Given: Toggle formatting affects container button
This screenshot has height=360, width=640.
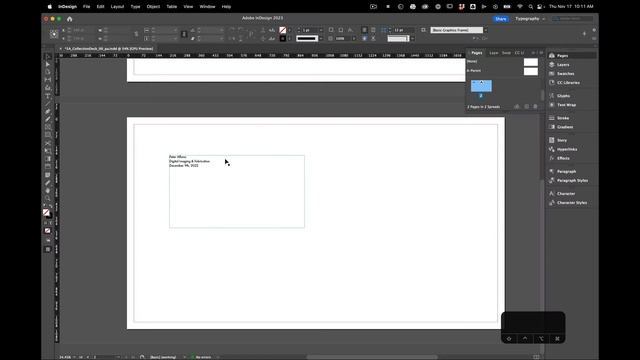Looking at the screenshot, I should point(46,223).
